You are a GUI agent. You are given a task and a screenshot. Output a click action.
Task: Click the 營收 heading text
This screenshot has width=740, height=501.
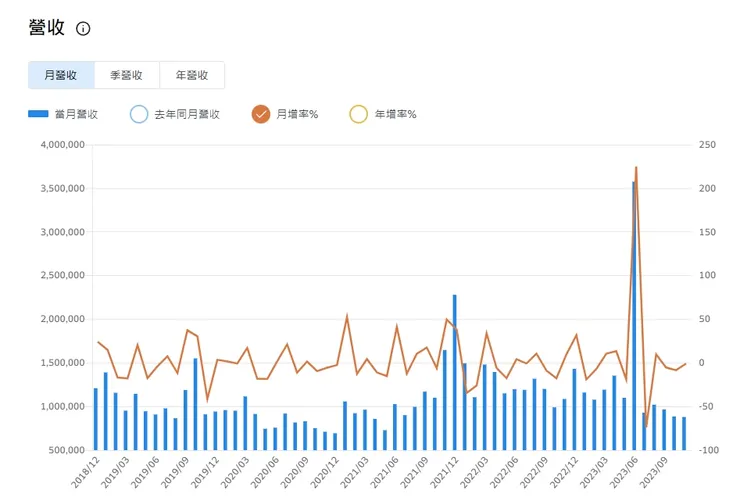(47, 28)
